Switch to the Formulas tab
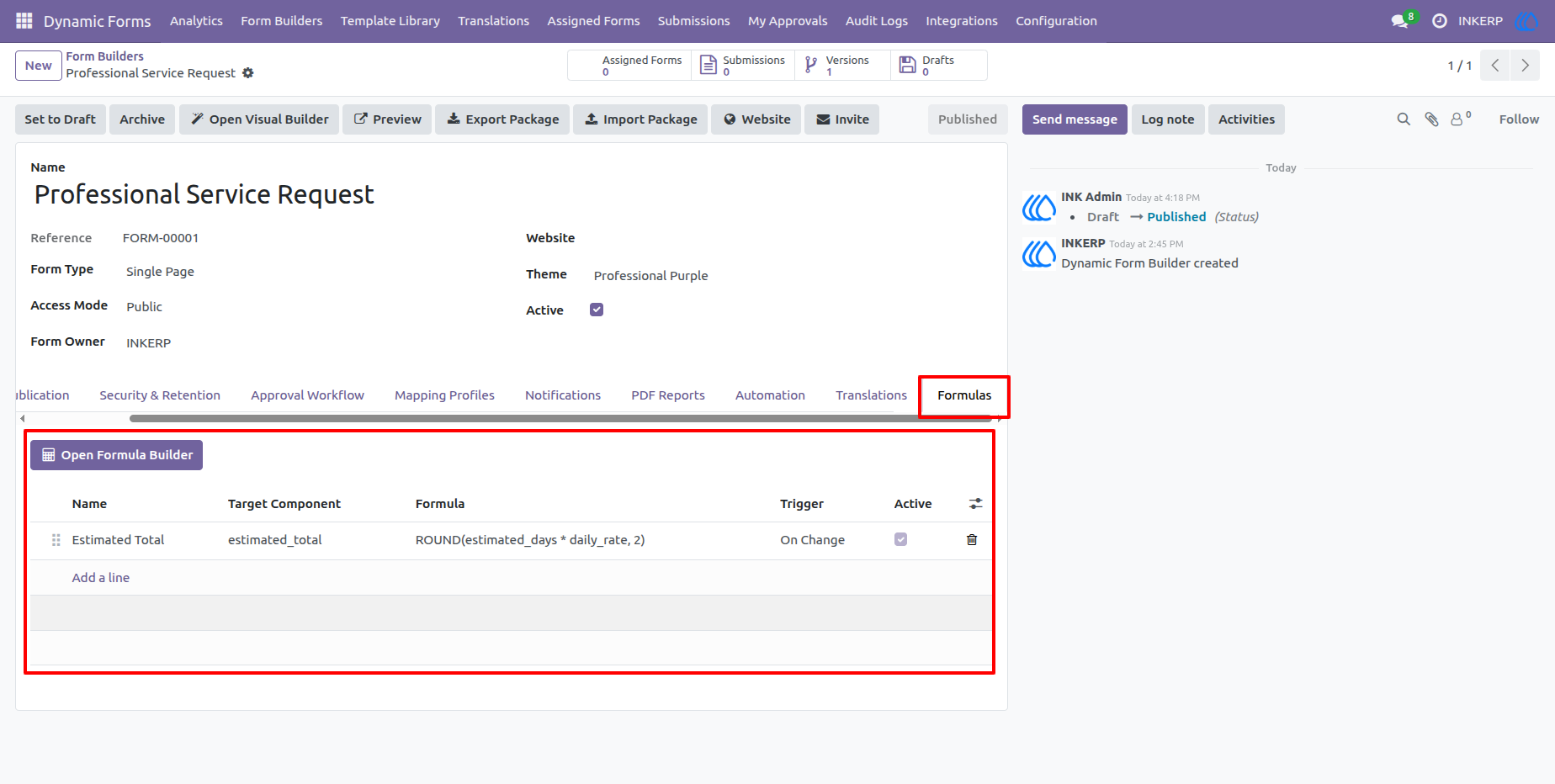Screen dimensions: 1555x784 click(x=964, y=395)
